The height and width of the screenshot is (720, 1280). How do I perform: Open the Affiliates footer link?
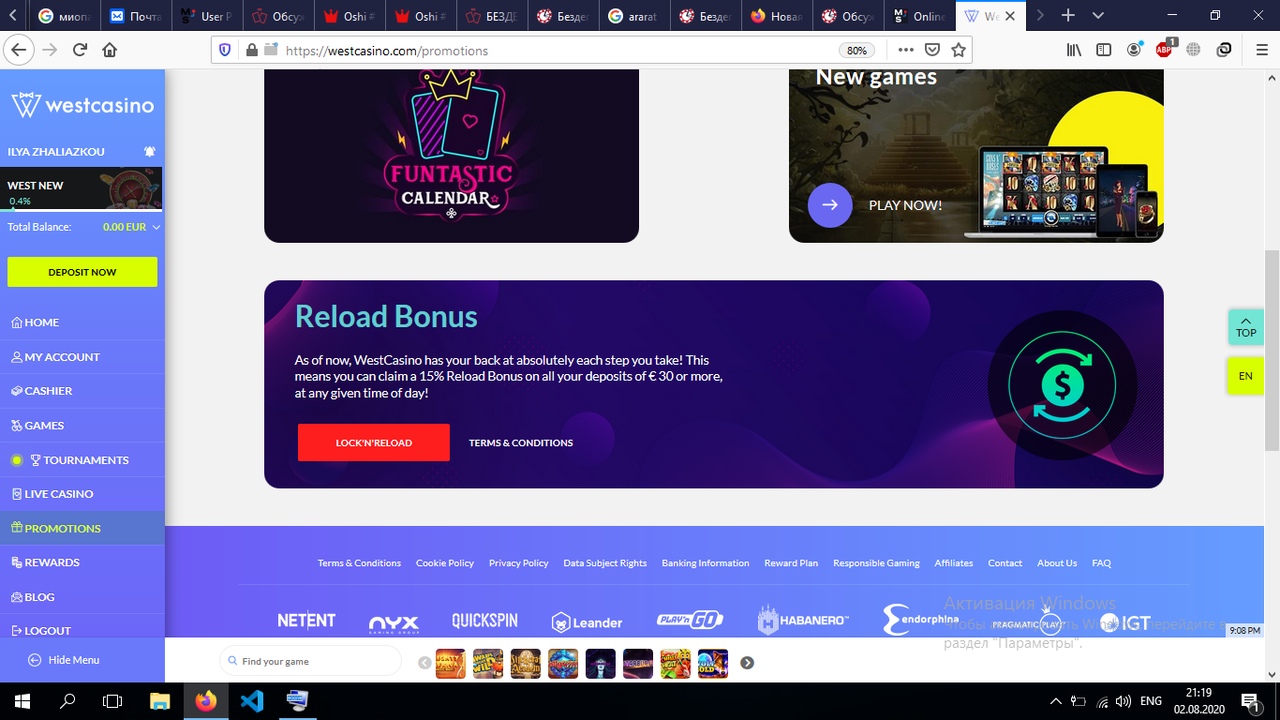tap(954, 563)
